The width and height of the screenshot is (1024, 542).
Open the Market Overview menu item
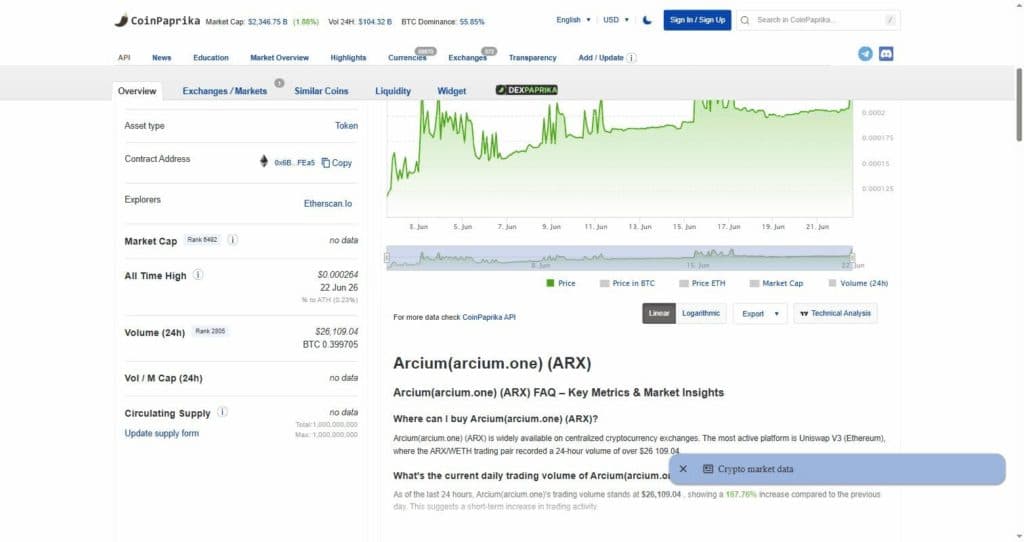[x=280, y=57]
